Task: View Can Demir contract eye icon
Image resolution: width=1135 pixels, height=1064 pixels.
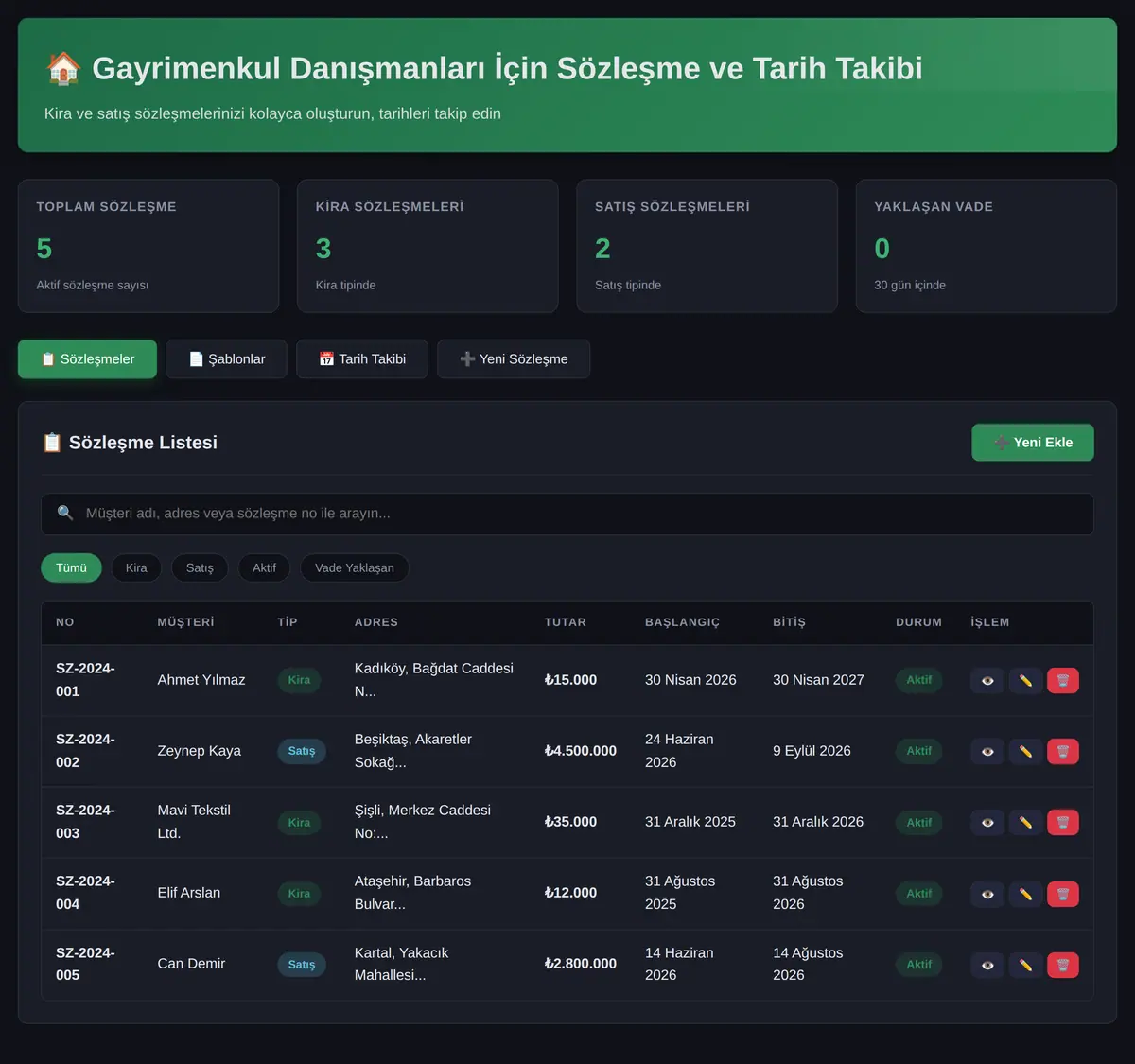Action: (x=987, y=965)
